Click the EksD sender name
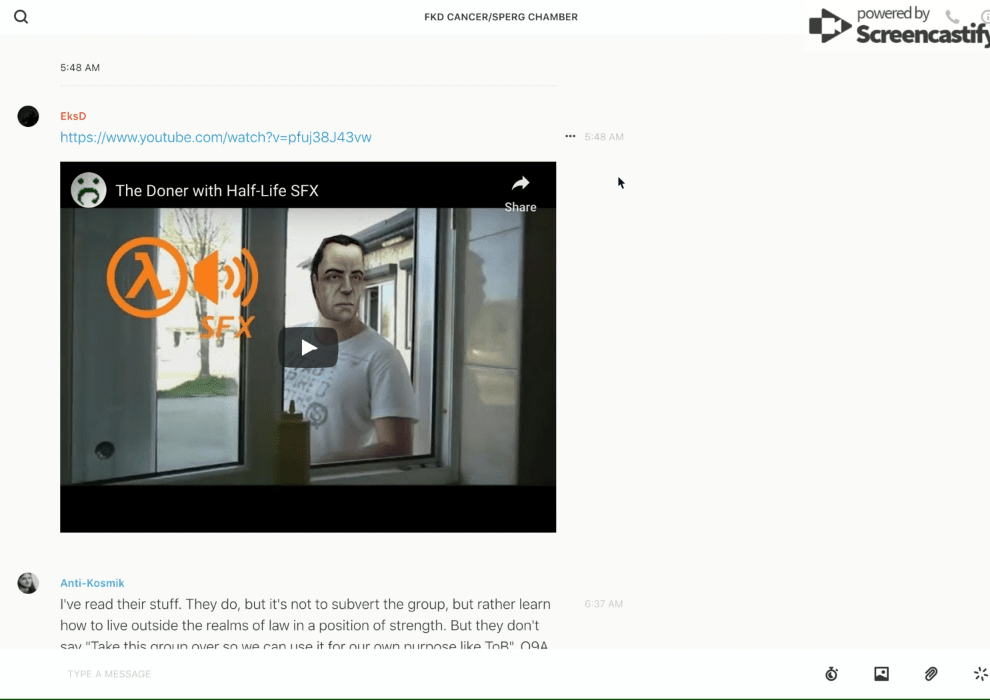Viewport: 990px width, 700px height. [x=73, y=116]
